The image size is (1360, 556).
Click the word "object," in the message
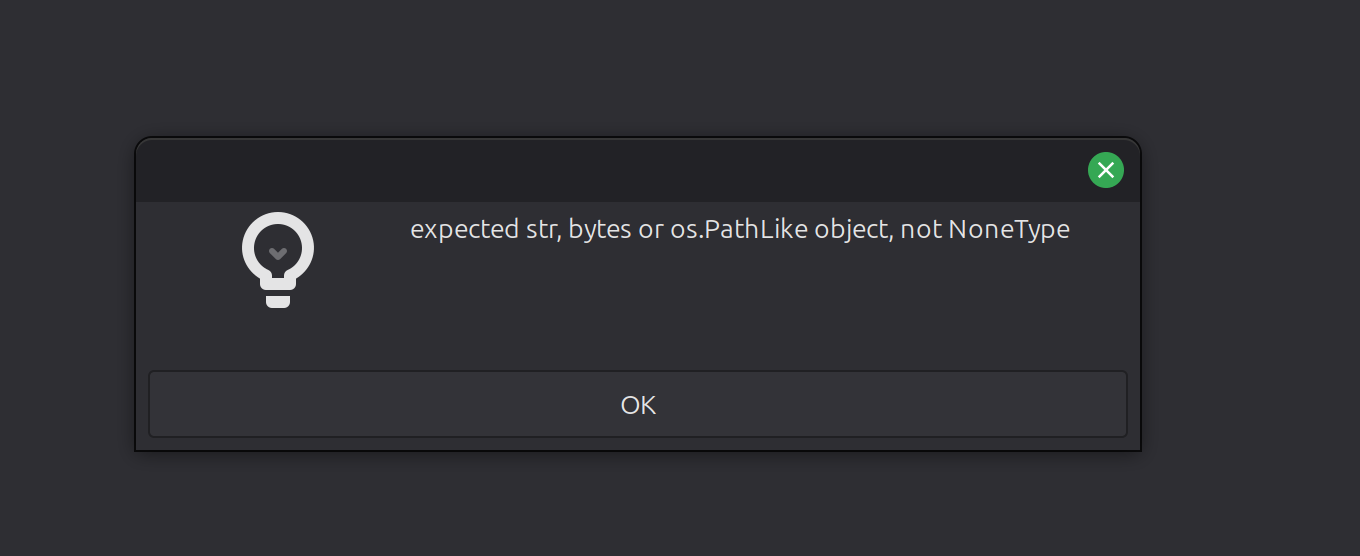tap(853, 230)
